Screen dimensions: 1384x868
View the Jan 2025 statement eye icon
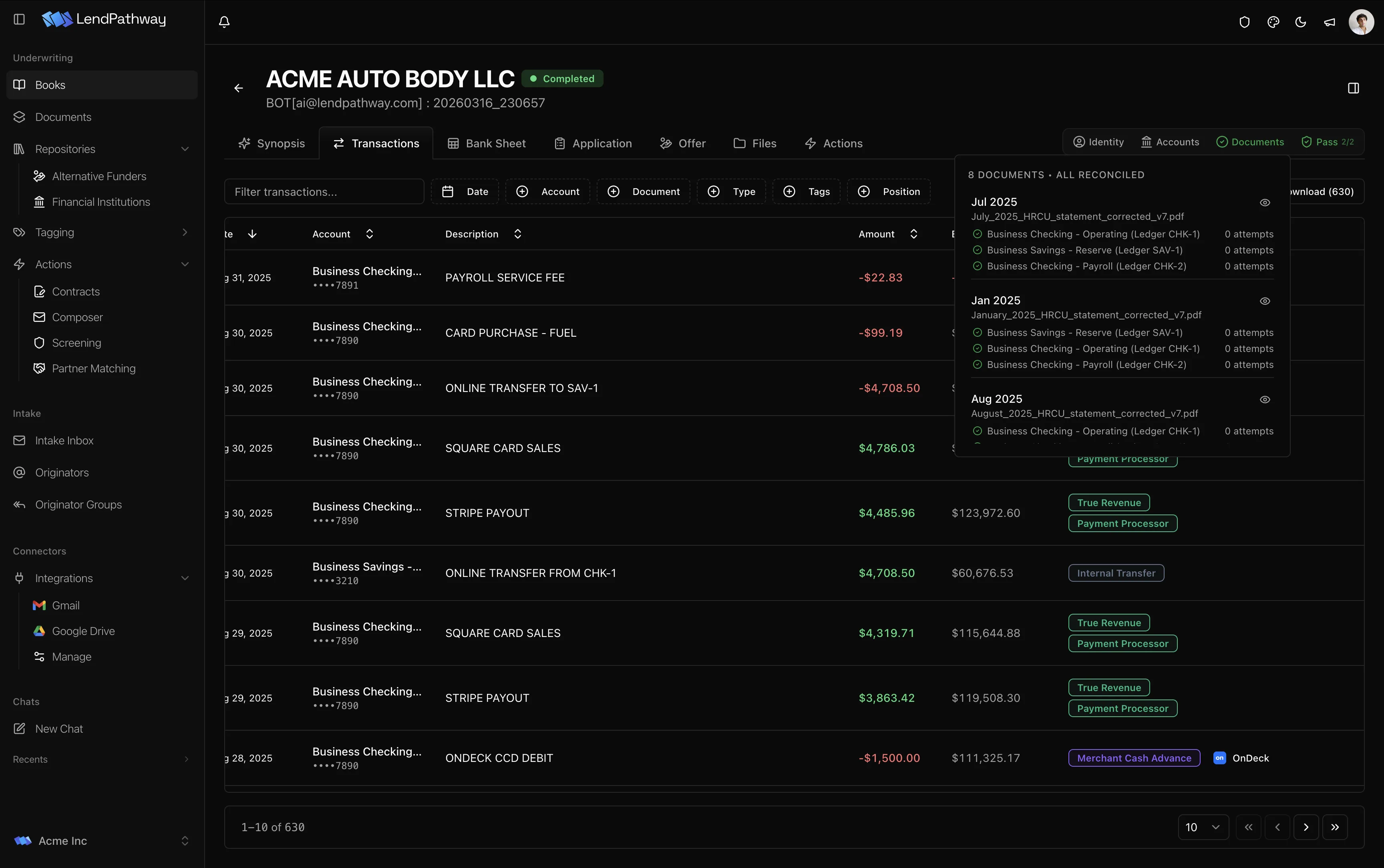1265,301
